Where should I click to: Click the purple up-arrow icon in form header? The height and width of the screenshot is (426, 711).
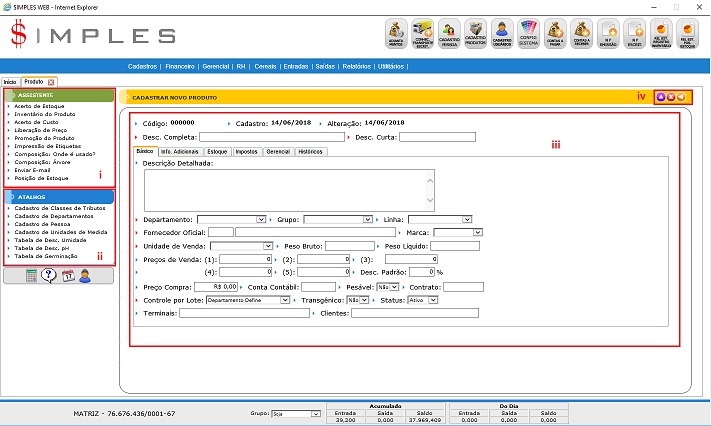click(x=661, y=97)
